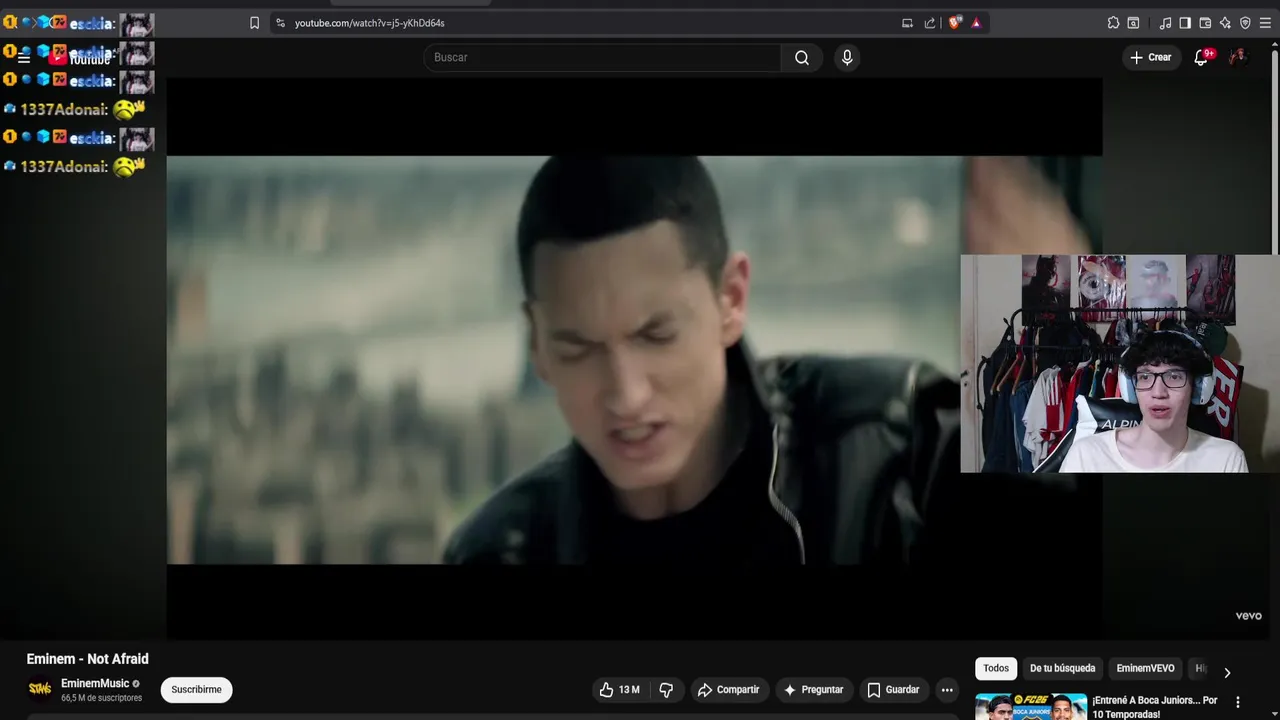Click the Suscribirme button
This screenshot has height=720, width=1280.
point(196,690)
